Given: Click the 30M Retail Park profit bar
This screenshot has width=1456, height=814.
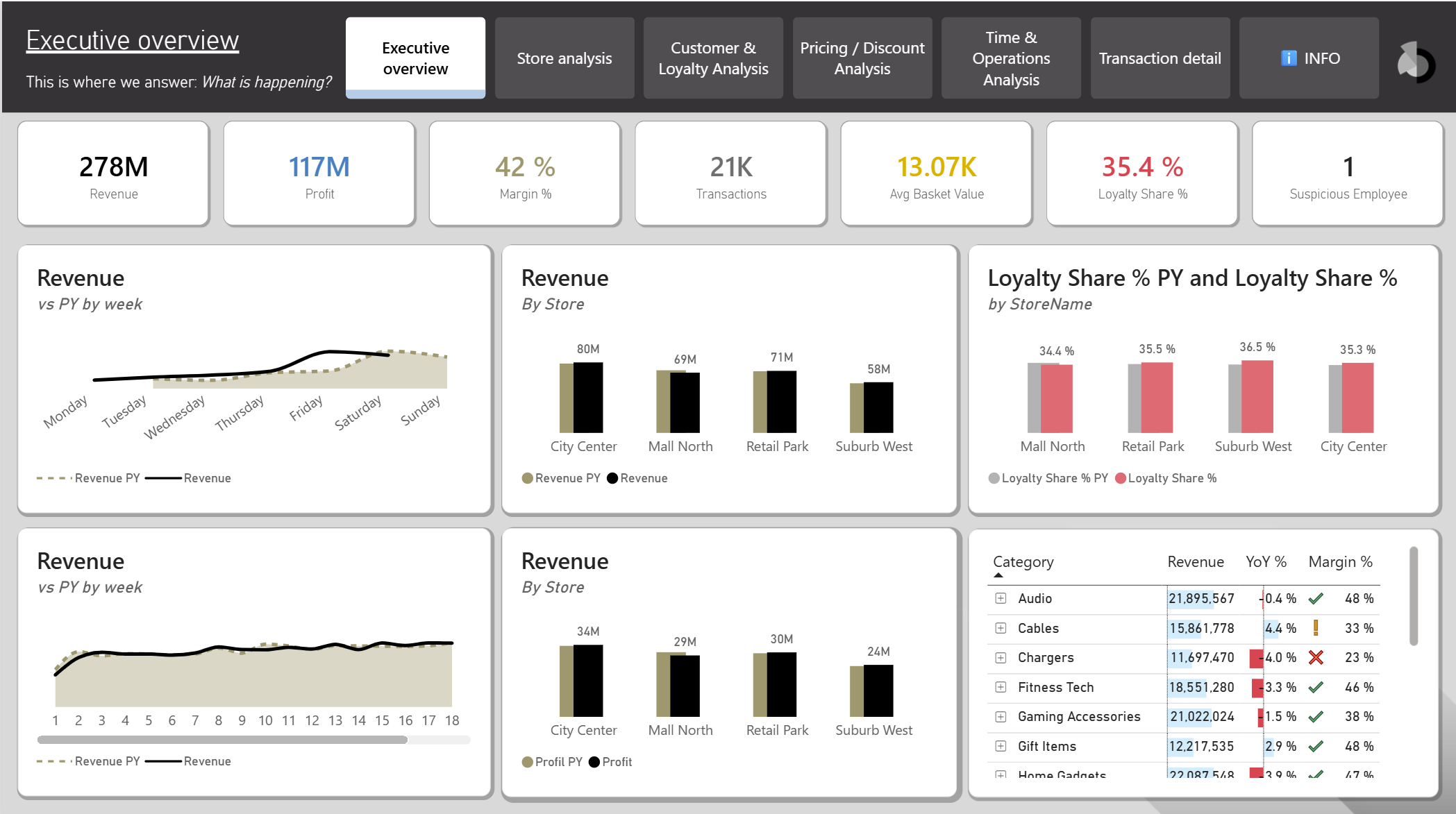Looking at the screenshot, I should [782, 684].
